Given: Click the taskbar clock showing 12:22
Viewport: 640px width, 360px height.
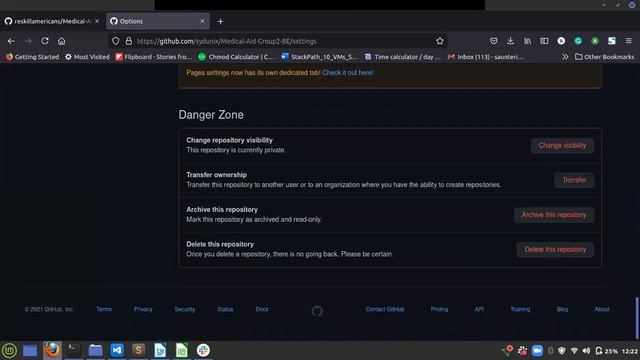Looking at the screenshot, I should pyautogui.click(x=629, y=351).
